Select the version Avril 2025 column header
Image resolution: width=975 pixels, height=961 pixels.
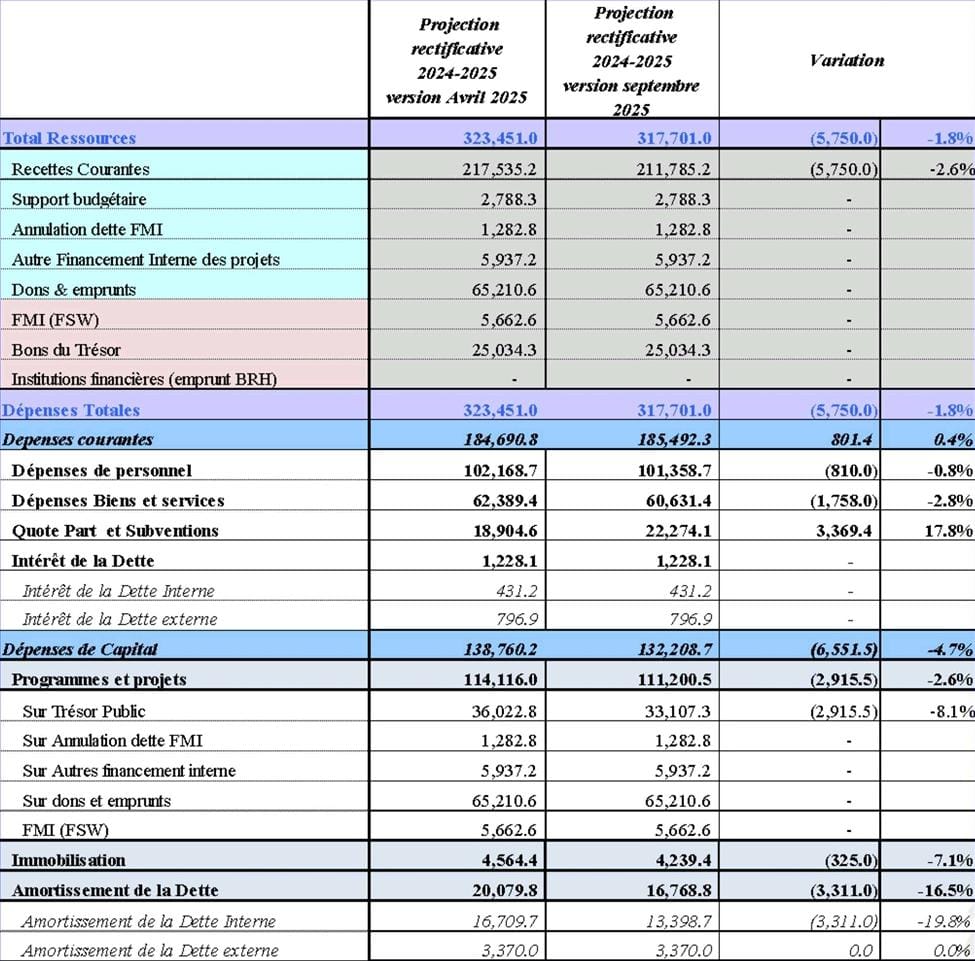point(457,61)
